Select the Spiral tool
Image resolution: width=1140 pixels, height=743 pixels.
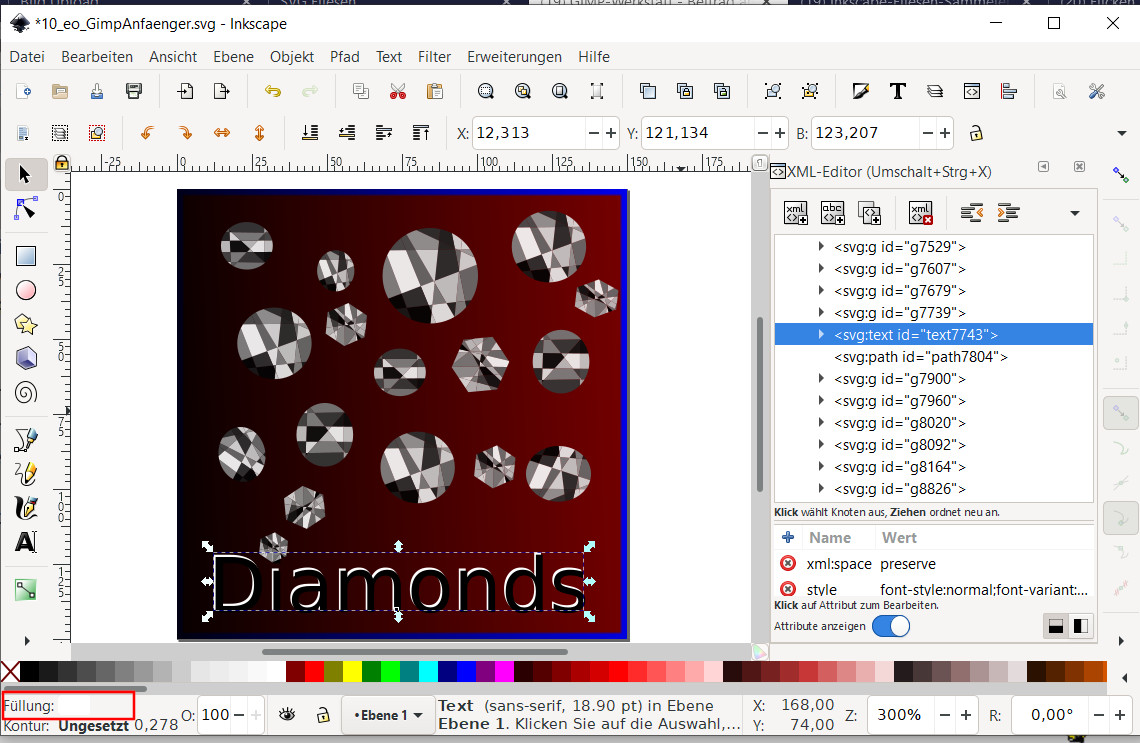26,392
